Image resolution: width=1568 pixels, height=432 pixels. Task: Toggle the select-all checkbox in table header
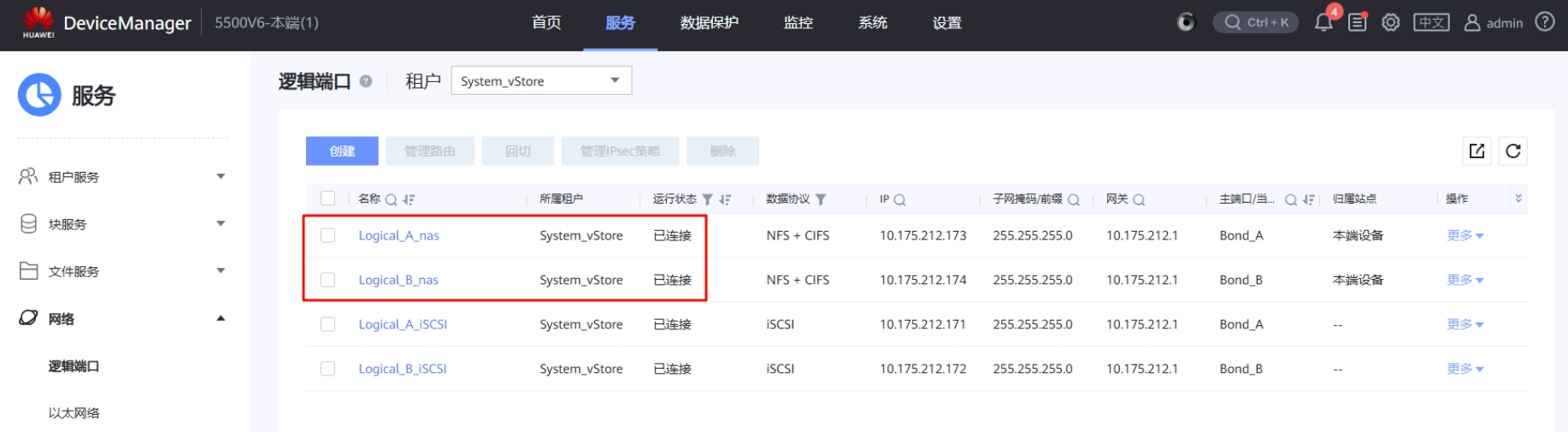click(x=327, y=198)
